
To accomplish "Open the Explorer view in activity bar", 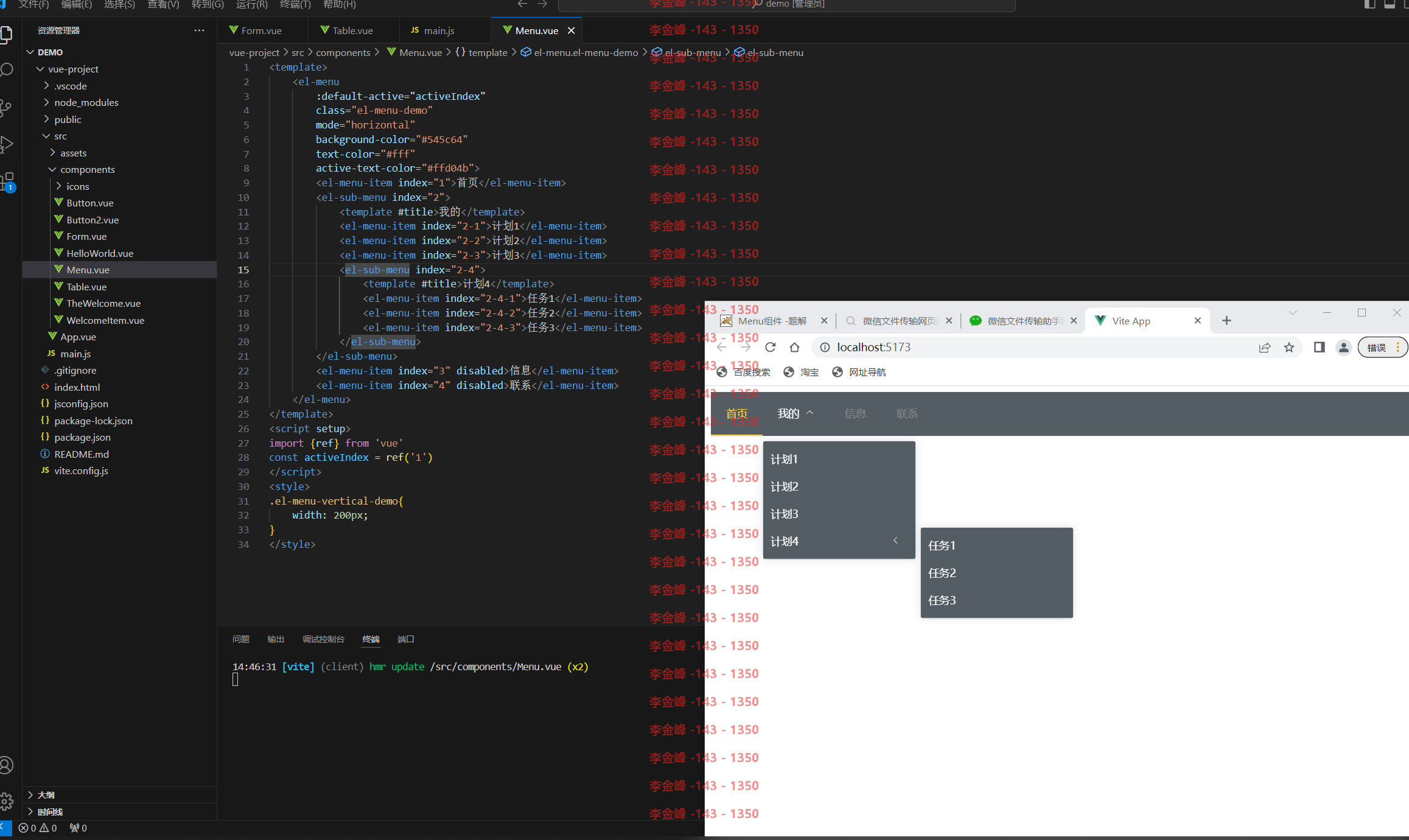I will (6, 34).
